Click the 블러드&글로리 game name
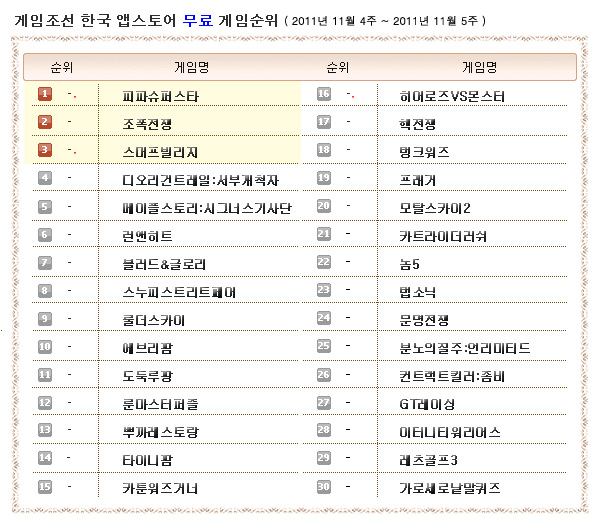Screen dimensions: 600x525 pos(164,264)
